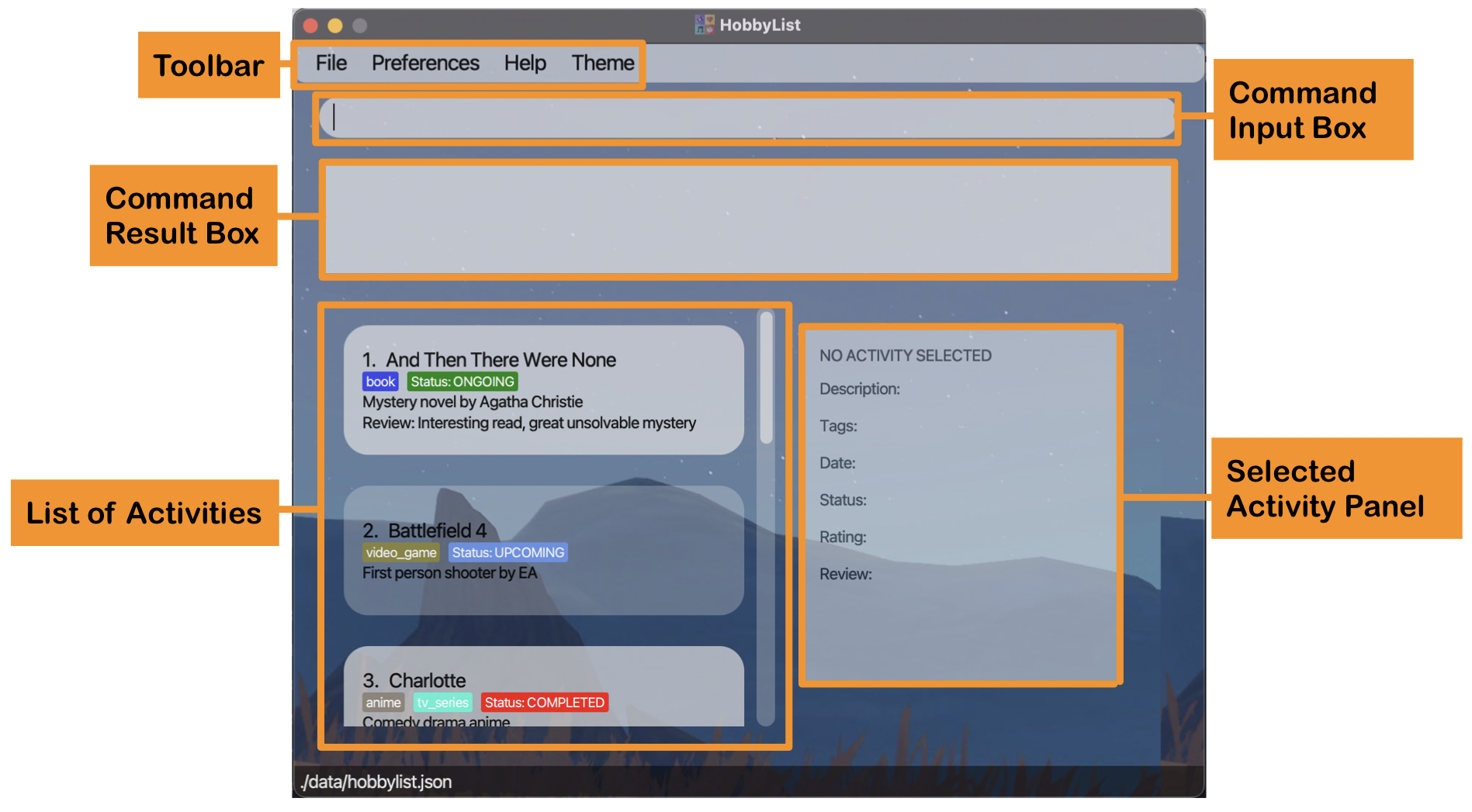Click the gray zoom button in title bar
This screenshot has width=1472, height=812.
click(360, 26)
